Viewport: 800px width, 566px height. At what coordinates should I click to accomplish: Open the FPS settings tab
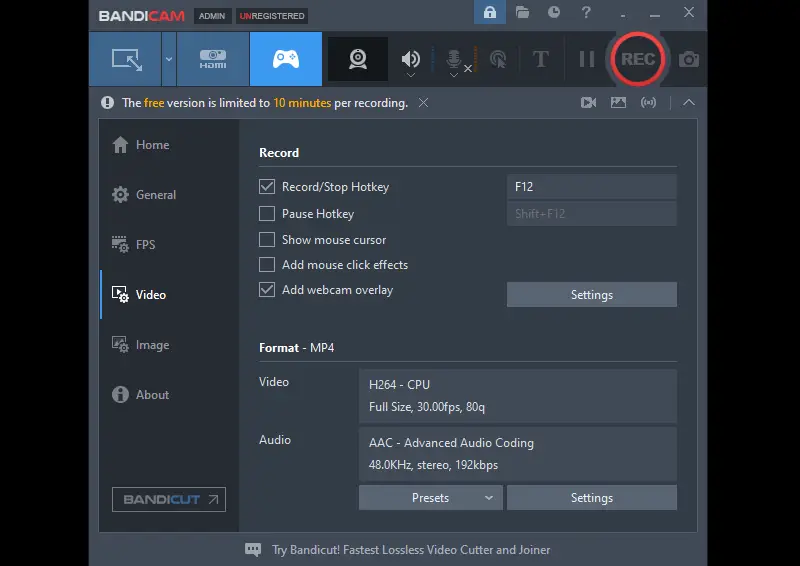pos(134,244)
